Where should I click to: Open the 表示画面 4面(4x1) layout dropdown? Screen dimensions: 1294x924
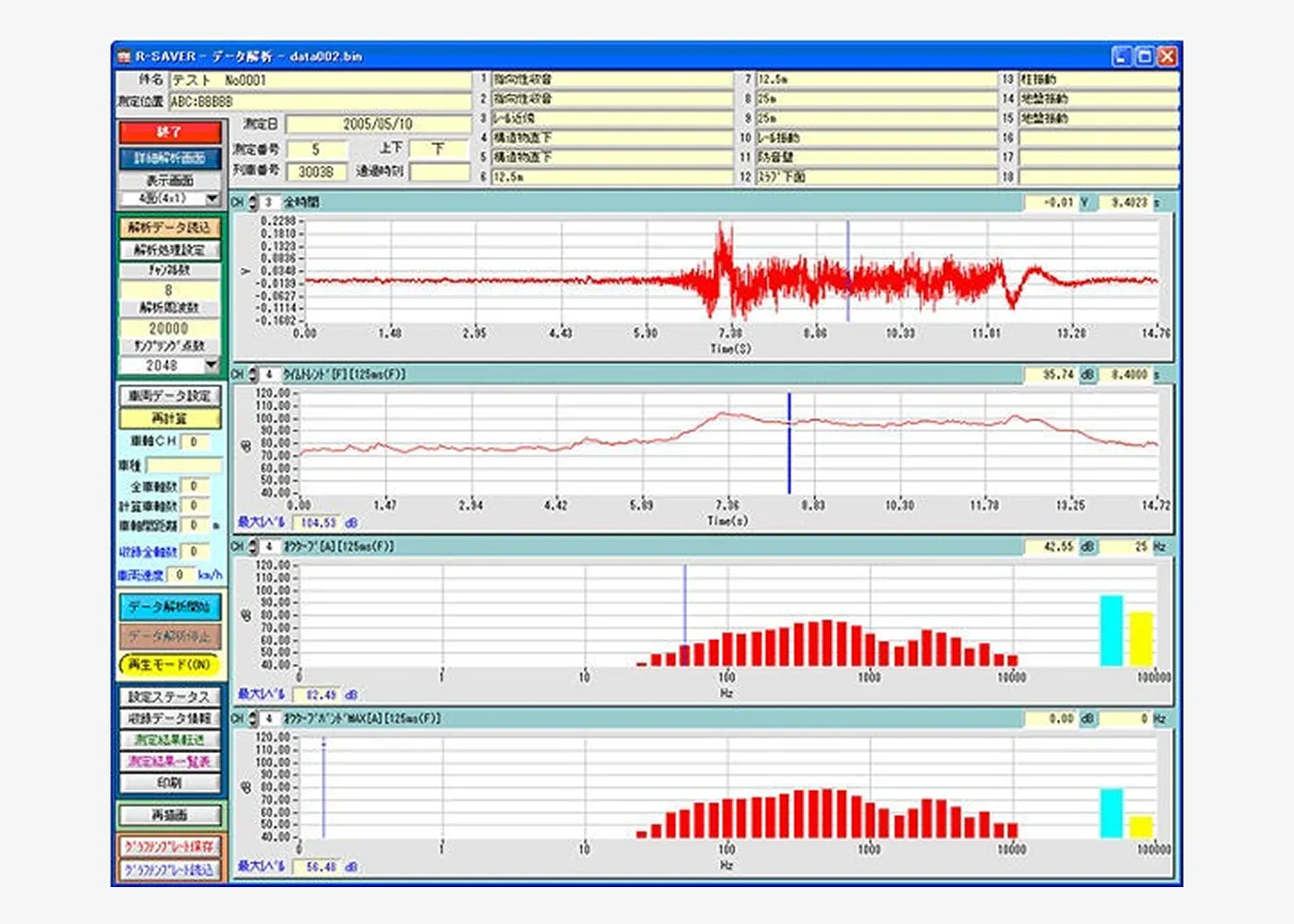(x=212, y=199)
